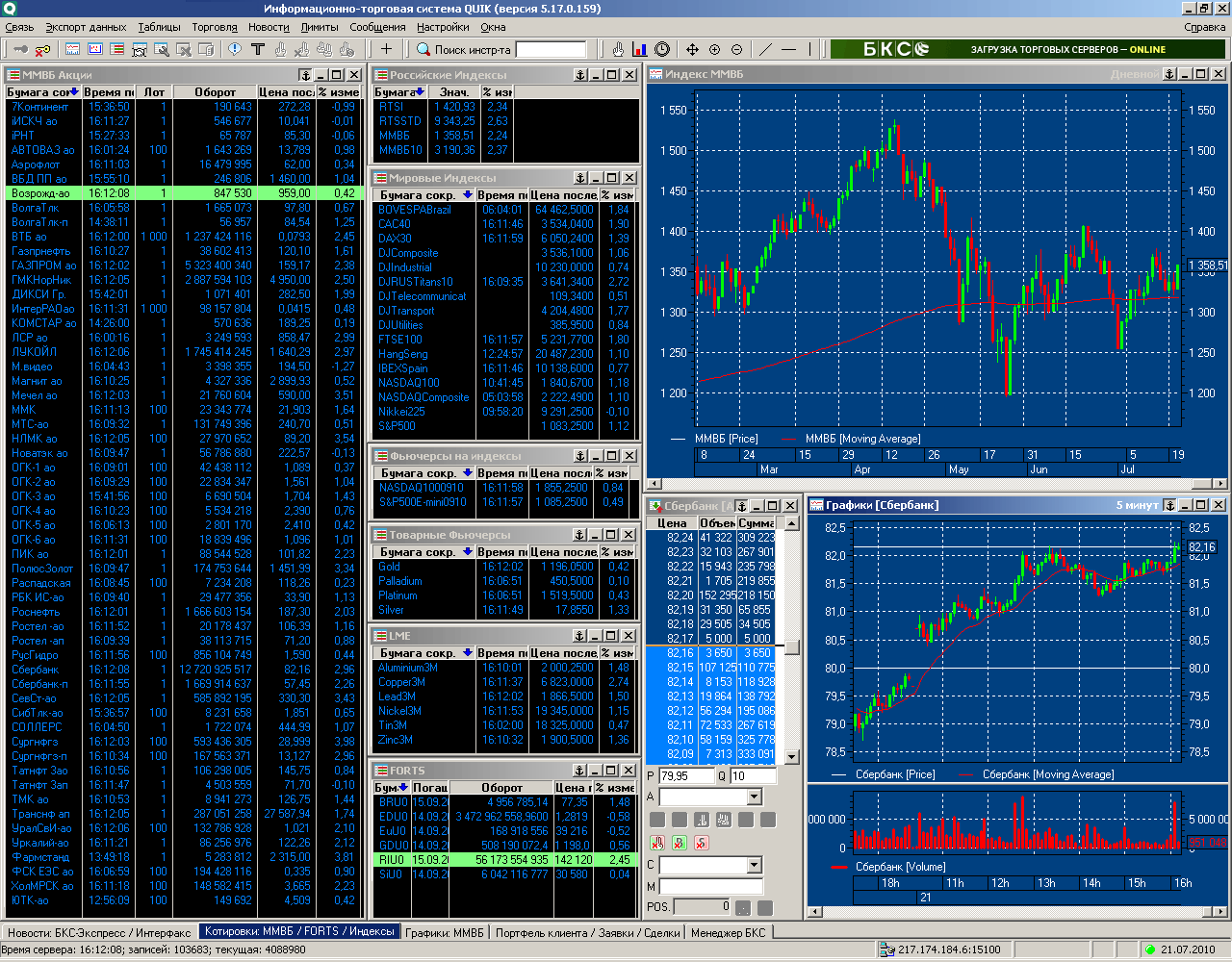Click pin icon of FORTS window
Viewport: 1232px width, 962px height.
[x=580, y=771]
